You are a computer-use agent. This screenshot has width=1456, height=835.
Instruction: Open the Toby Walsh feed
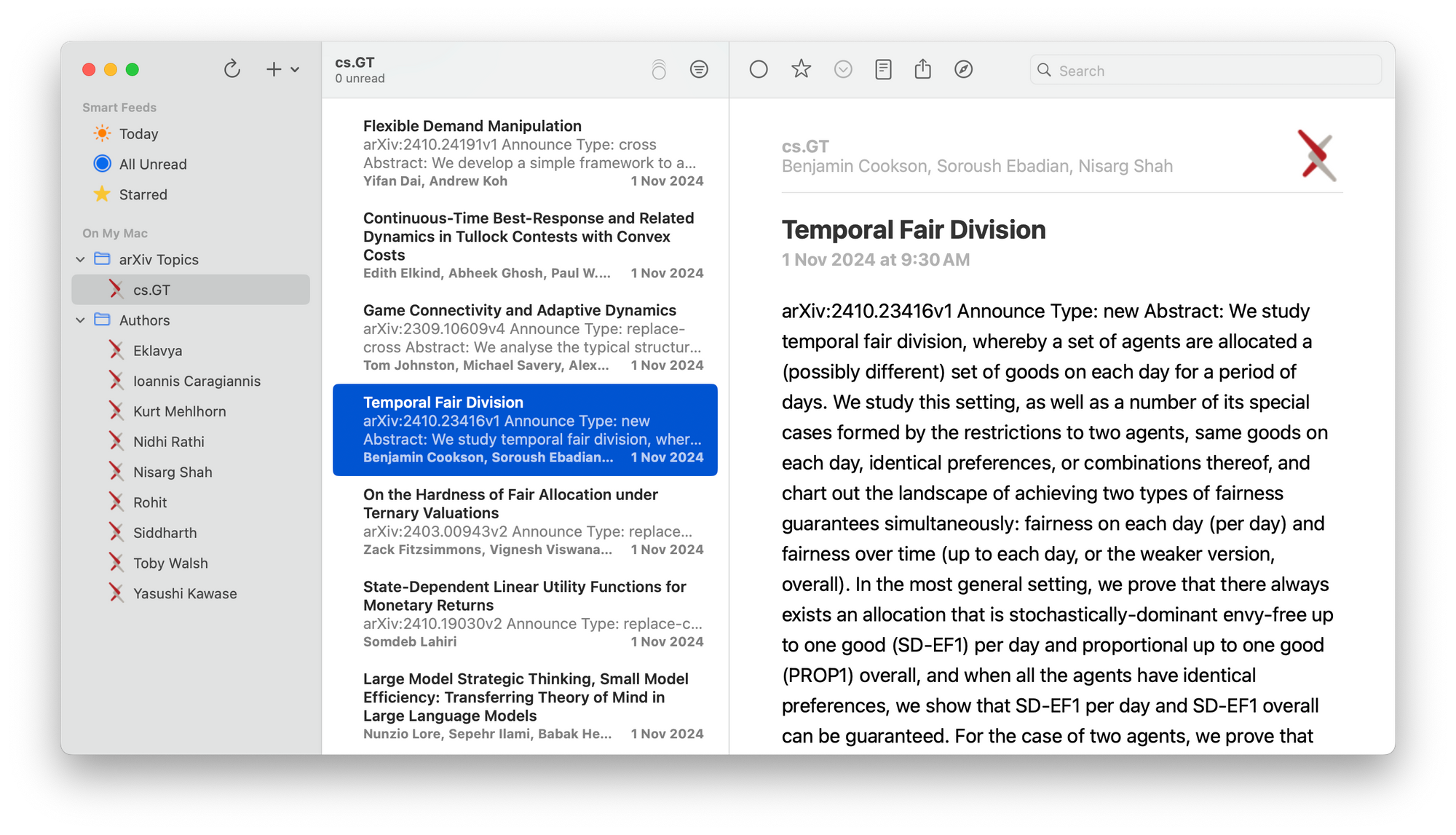click(191, 563)
